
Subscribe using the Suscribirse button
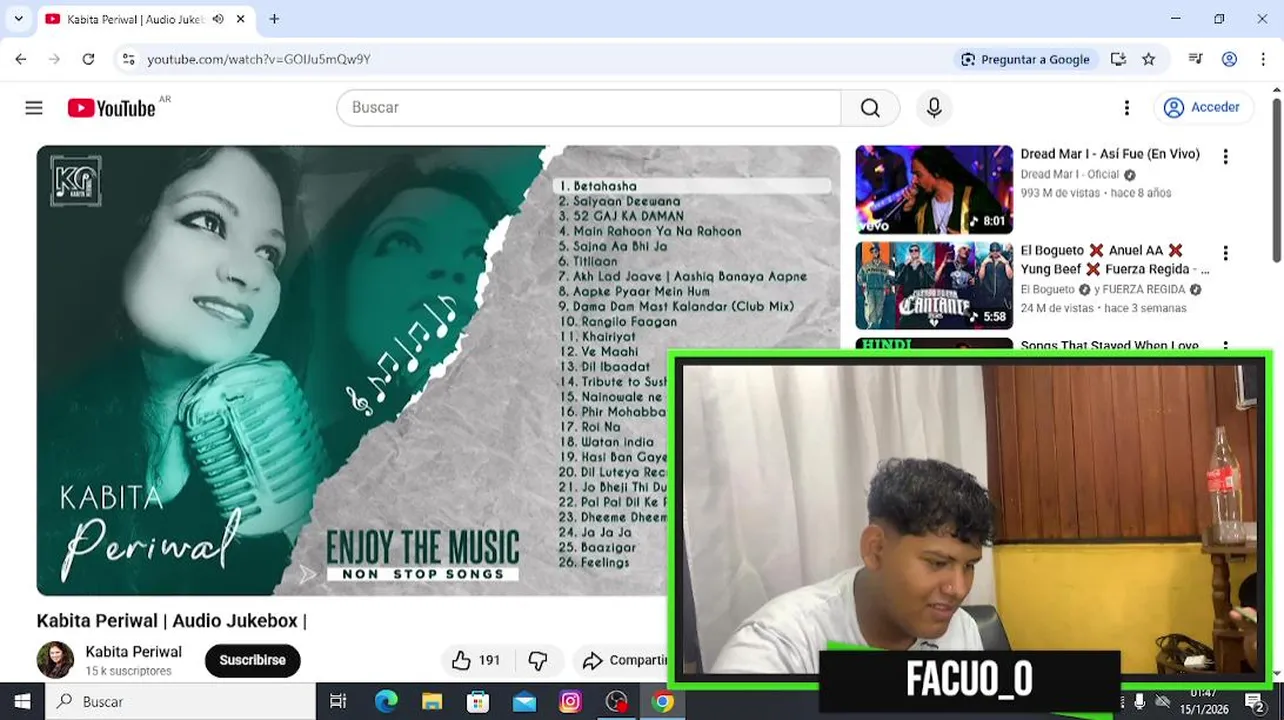pos(252,660)
